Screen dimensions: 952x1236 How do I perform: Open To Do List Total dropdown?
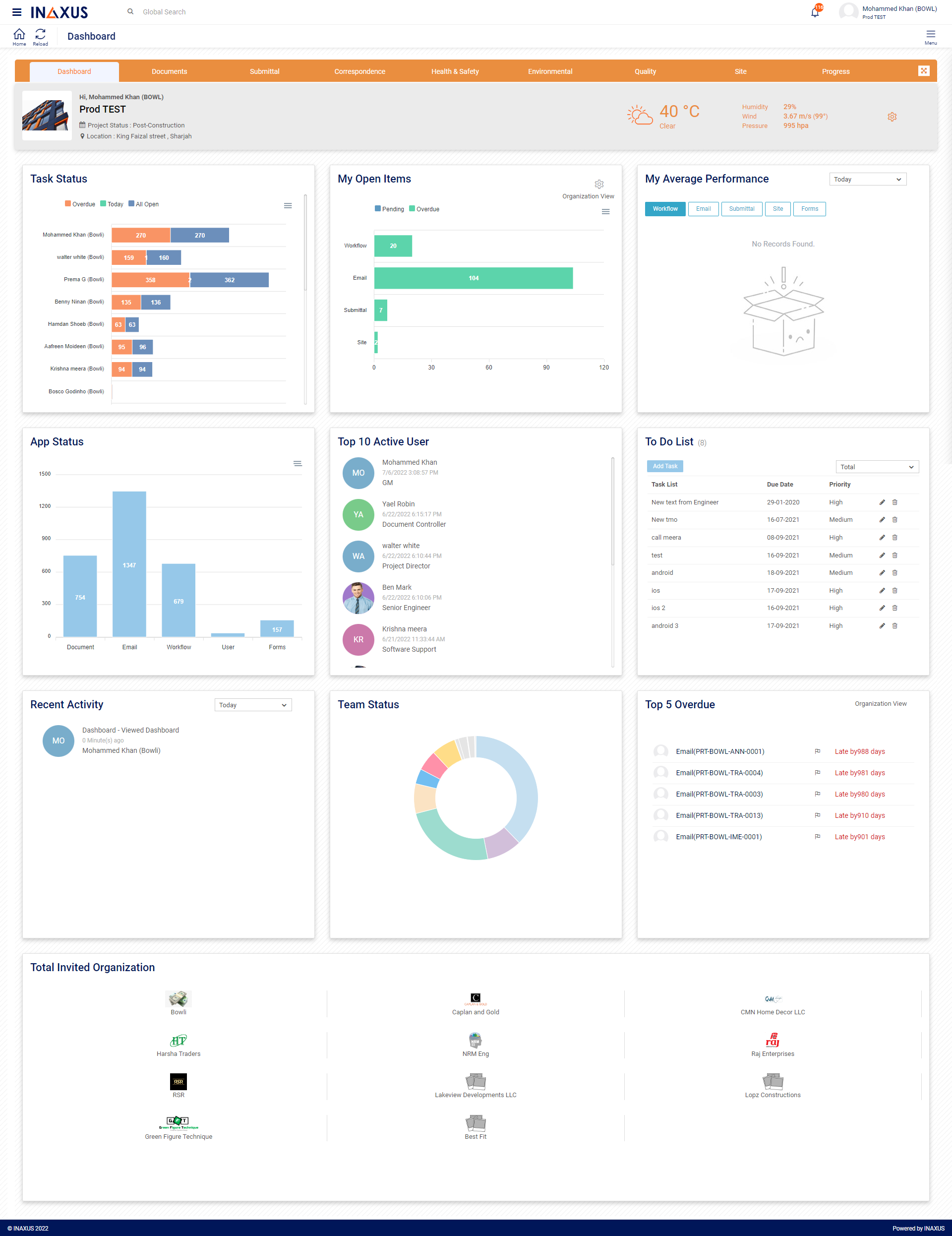click(877, 467)
